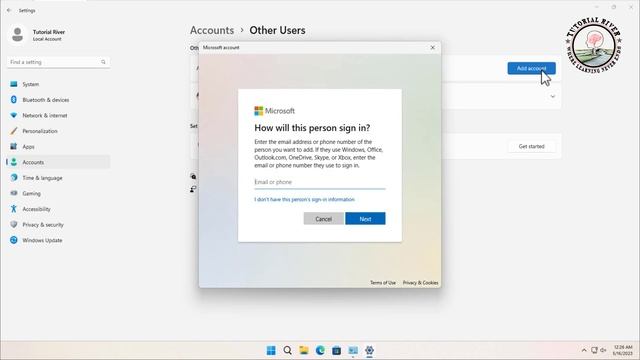Image resolution: width=640 pixels, height=360 pixels.
Task: Click the Windows Update icon
Action: tap(14, 240)
